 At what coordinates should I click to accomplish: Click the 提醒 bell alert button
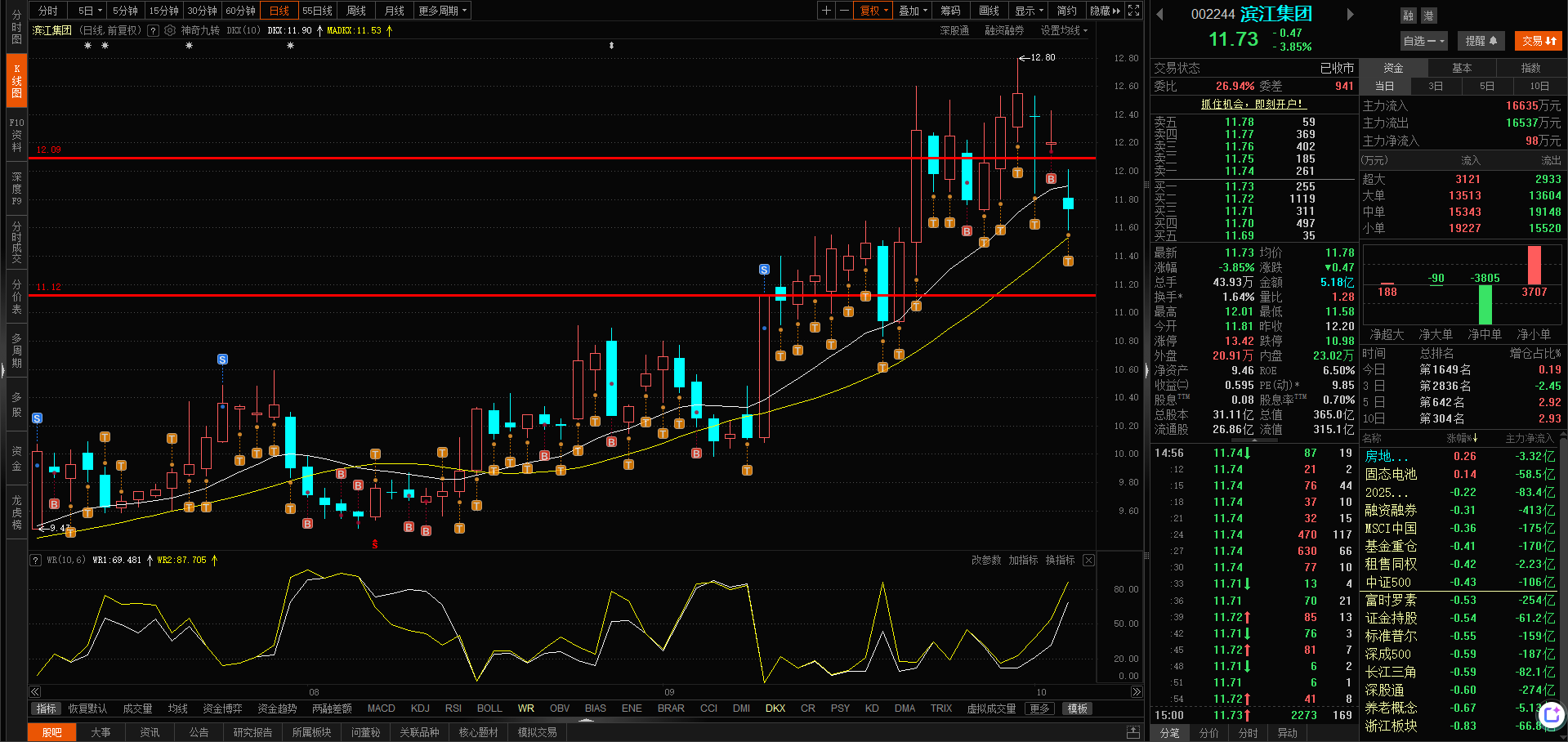[x=1481, y=41]
